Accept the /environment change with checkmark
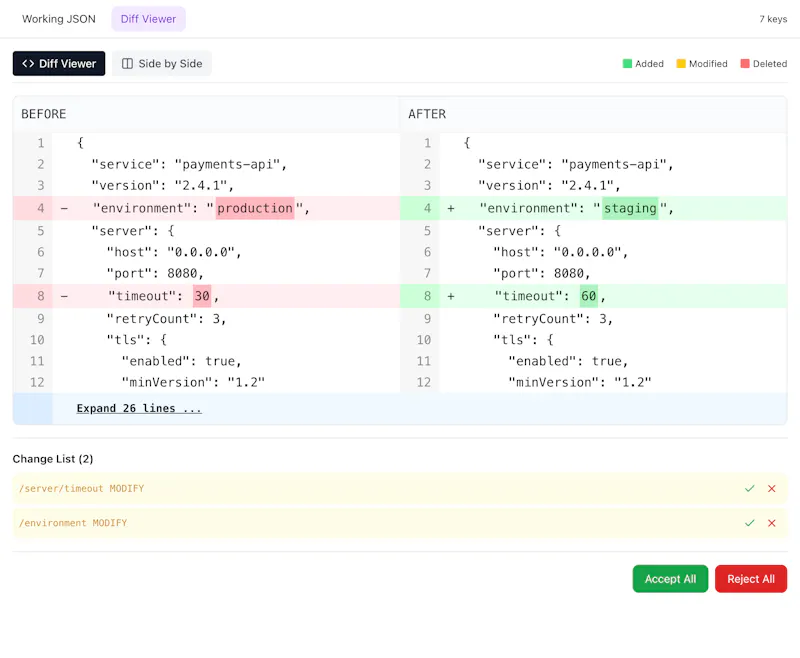Viewport: 800px width, 658px height. (x=749, y=523)
